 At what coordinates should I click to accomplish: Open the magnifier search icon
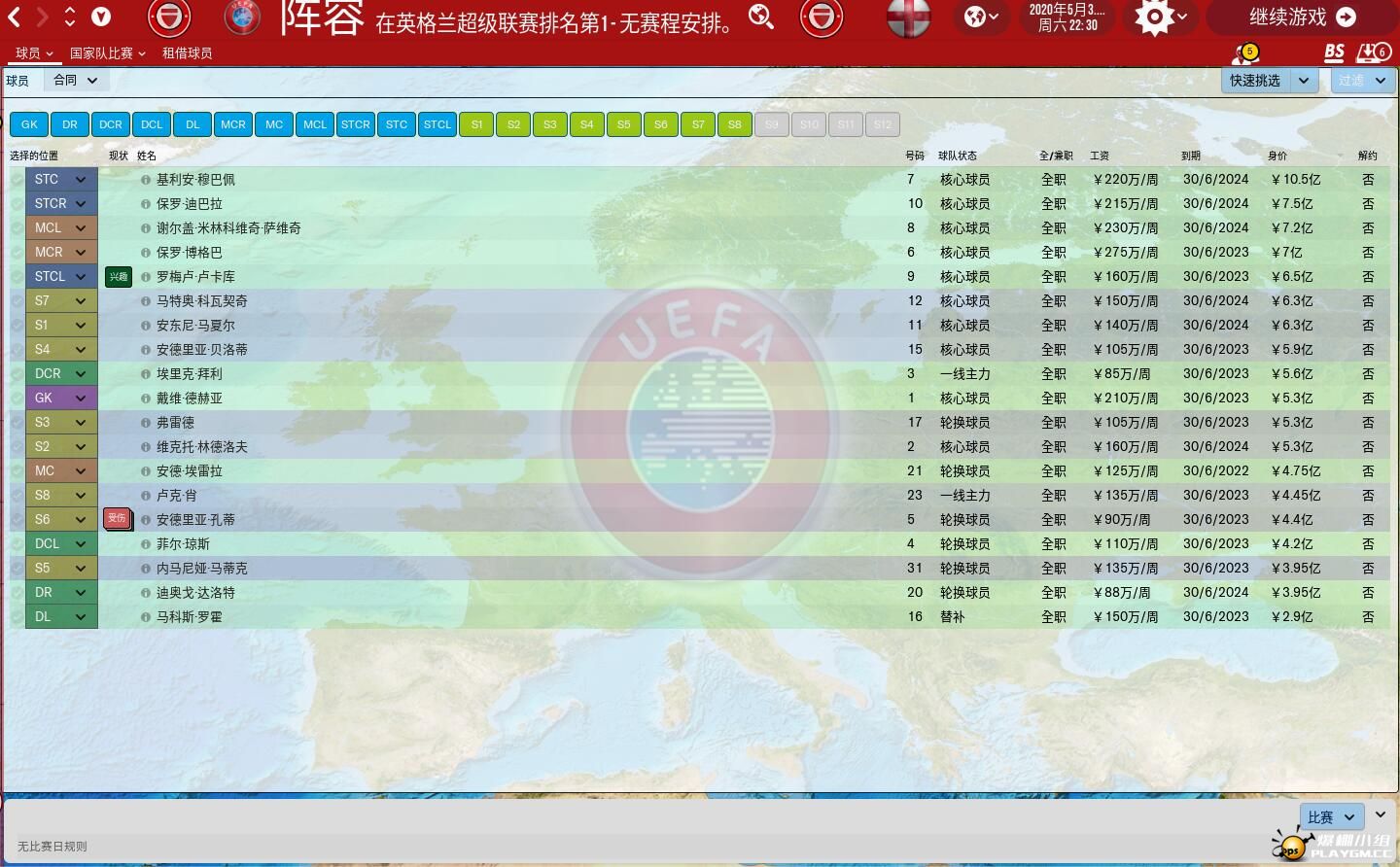[761, 17]
